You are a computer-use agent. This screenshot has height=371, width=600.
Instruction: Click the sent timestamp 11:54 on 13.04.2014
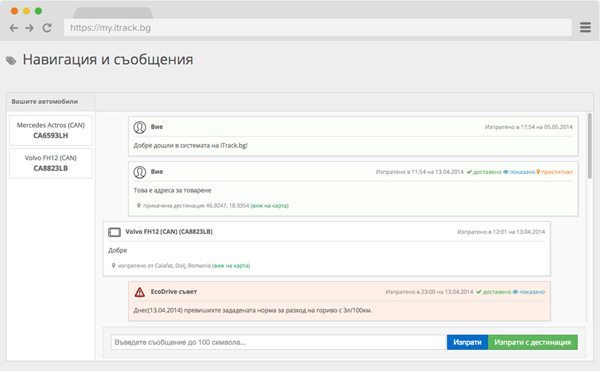[420, 172]
